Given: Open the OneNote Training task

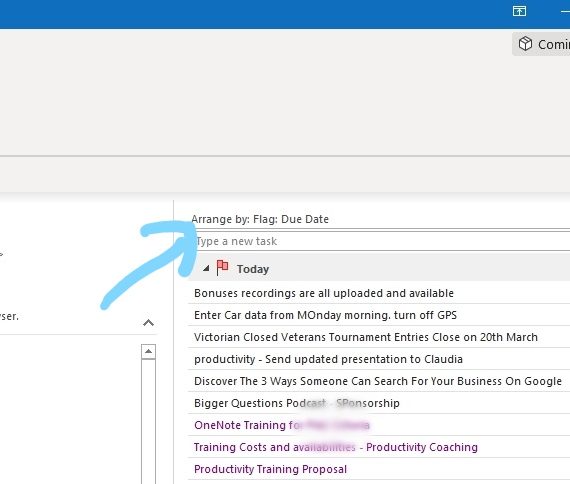Looking at the screenshot, I should click(x=379, y=425).
